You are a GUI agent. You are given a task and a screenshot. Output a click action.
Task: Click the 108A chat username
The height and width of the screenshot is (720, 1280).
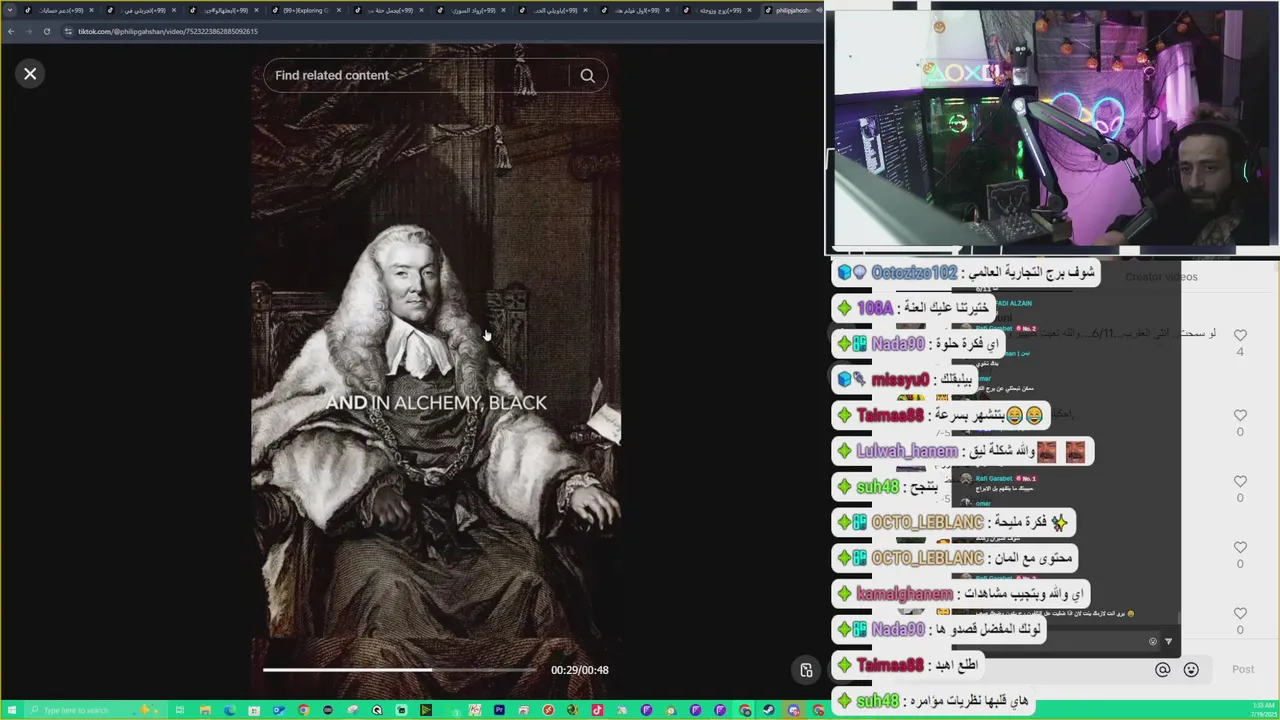[875, 308]
